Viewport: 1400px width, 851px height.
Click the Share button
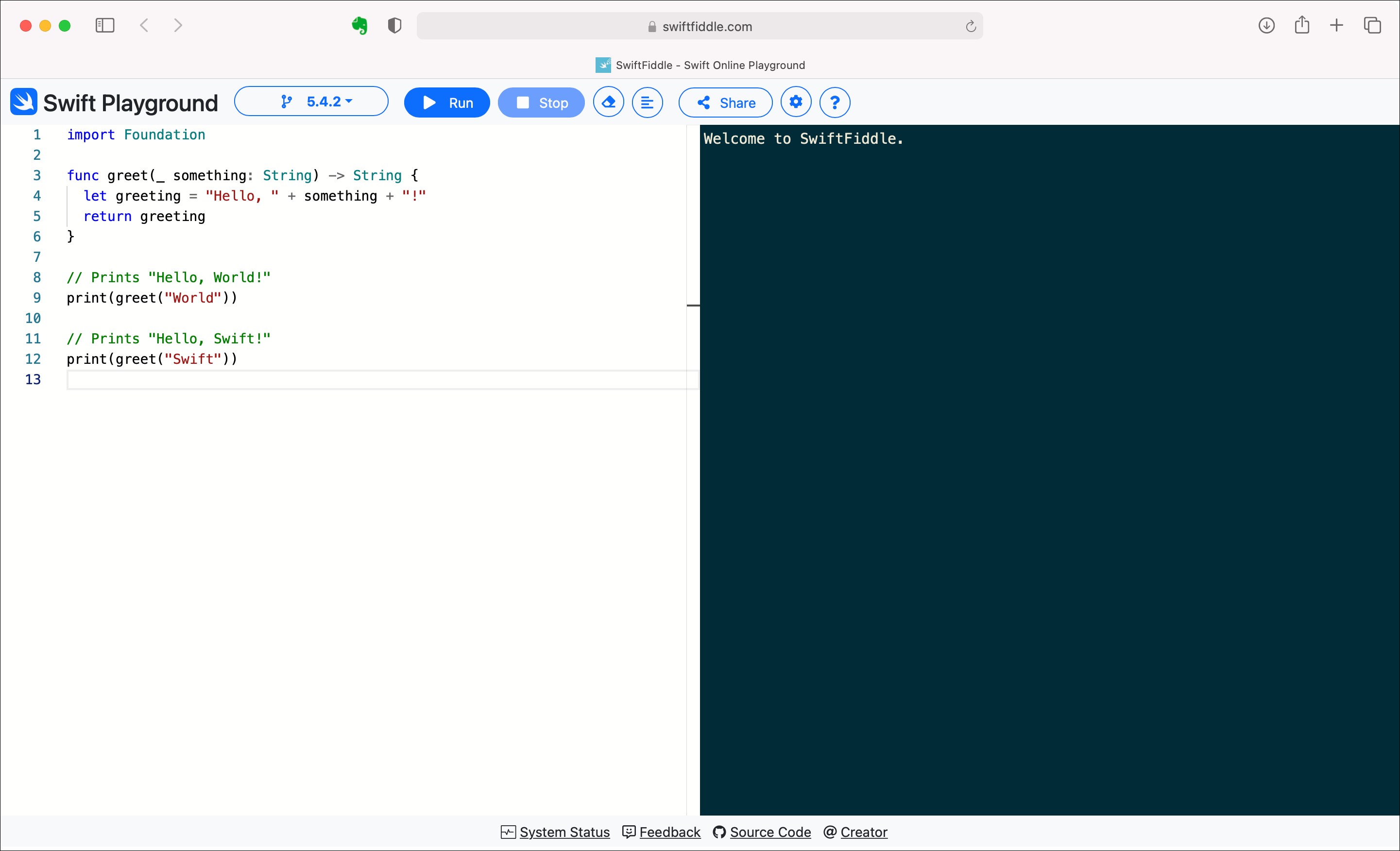pos(726,103)
